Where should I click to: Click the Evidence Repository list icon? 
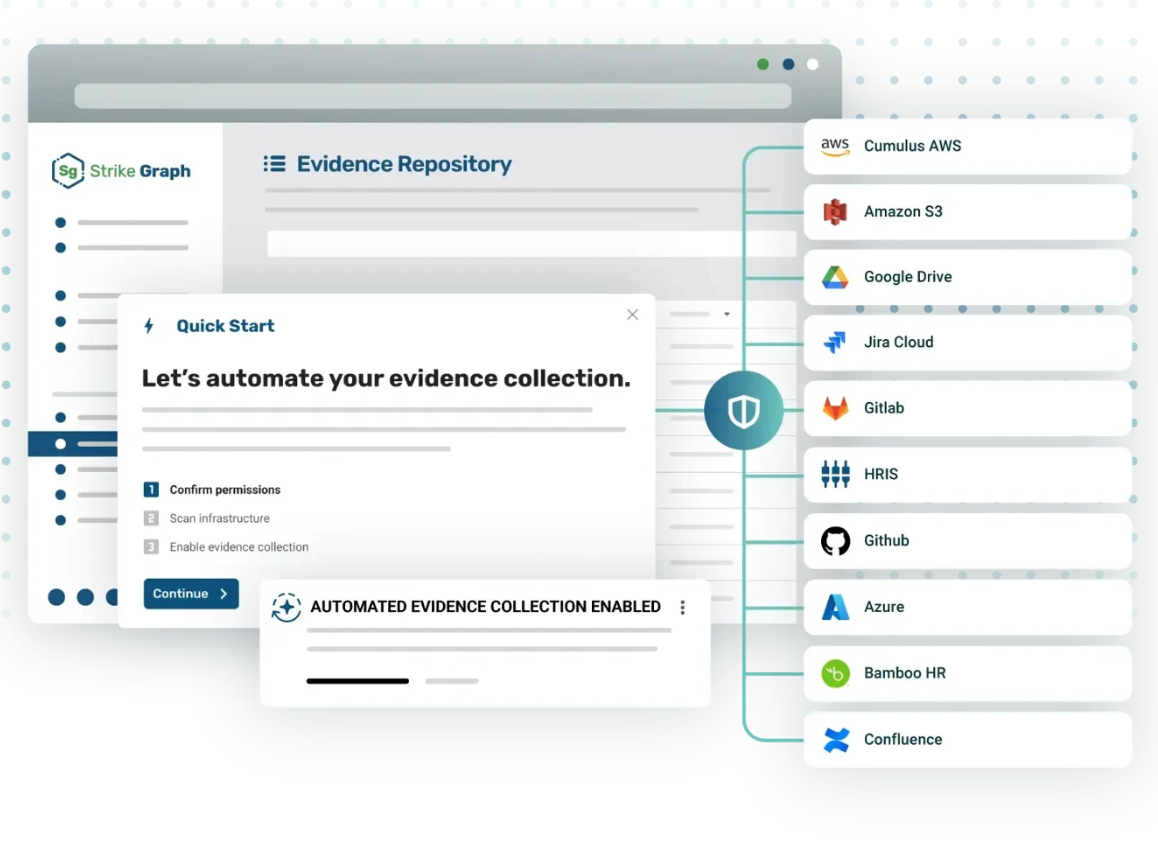pos(277,164)
